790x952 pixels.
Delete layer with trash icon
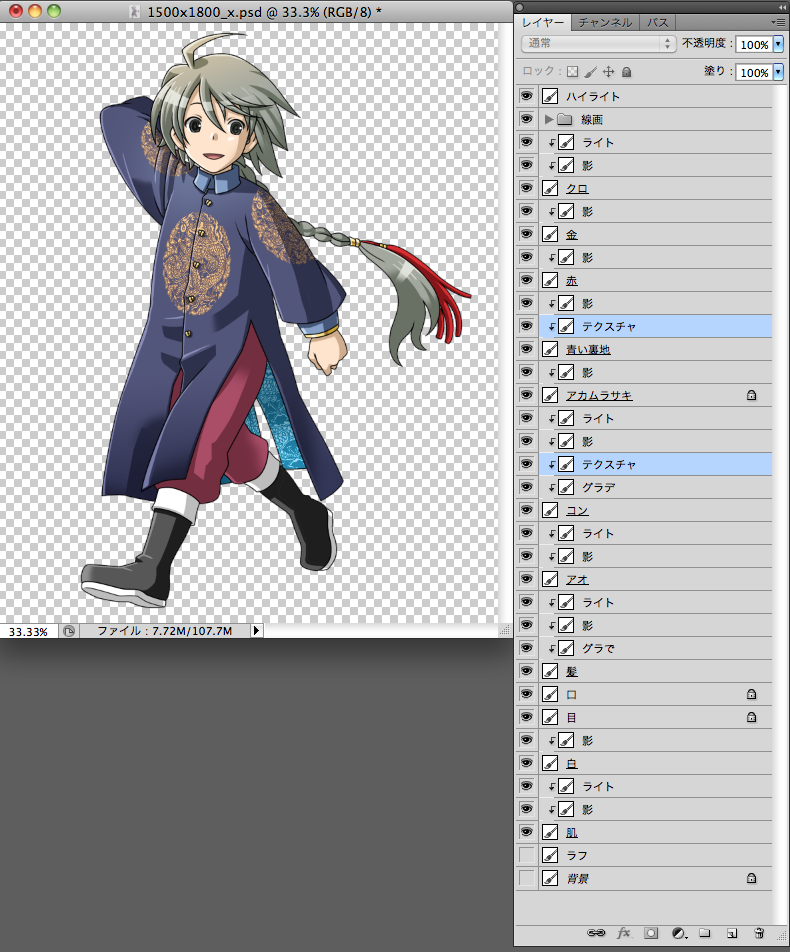tap(758, 933)
